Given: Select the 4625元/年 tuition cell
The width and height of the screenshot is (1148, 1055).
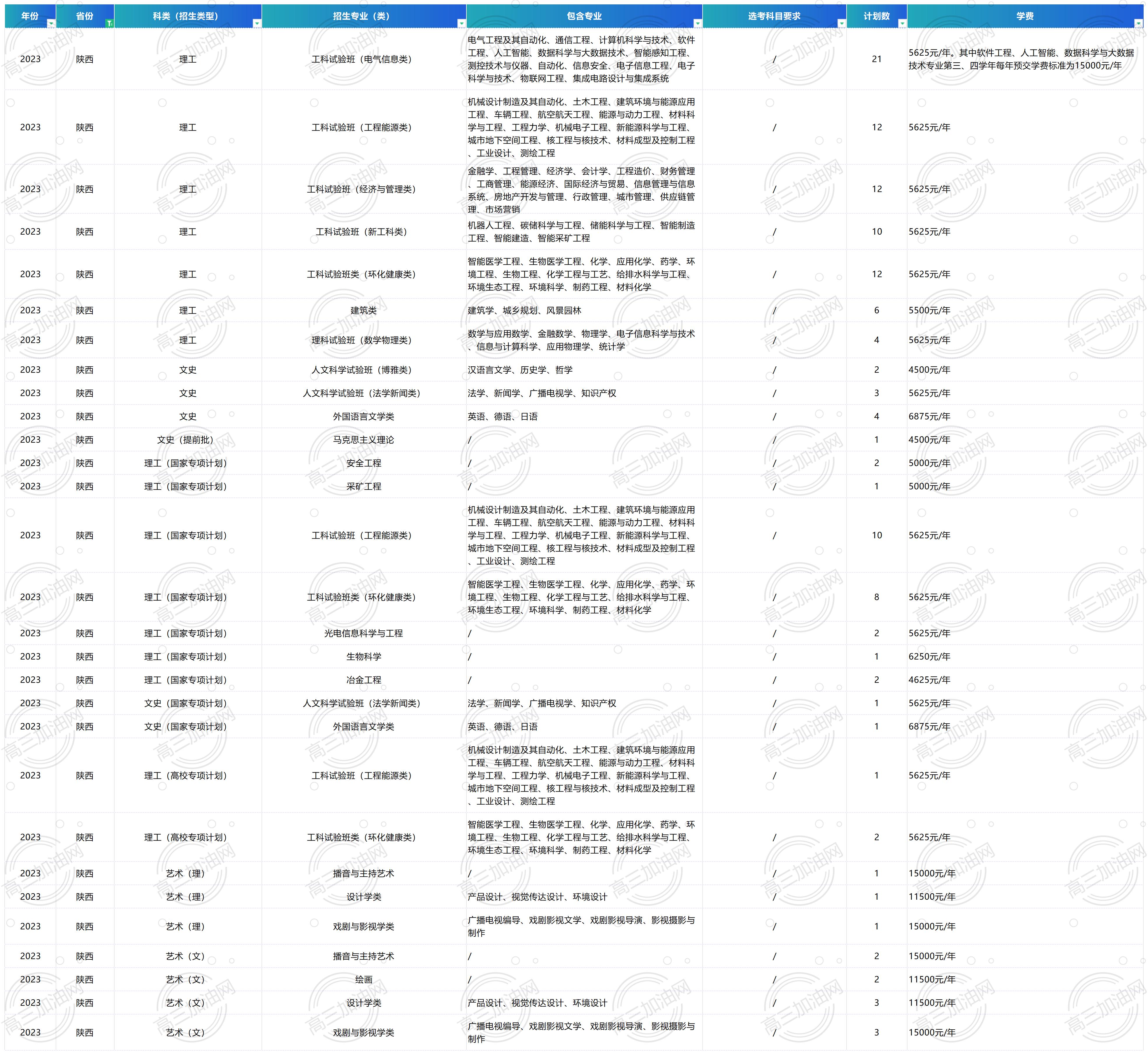Looking at the screenshot, I should (x=1025, y=681).
